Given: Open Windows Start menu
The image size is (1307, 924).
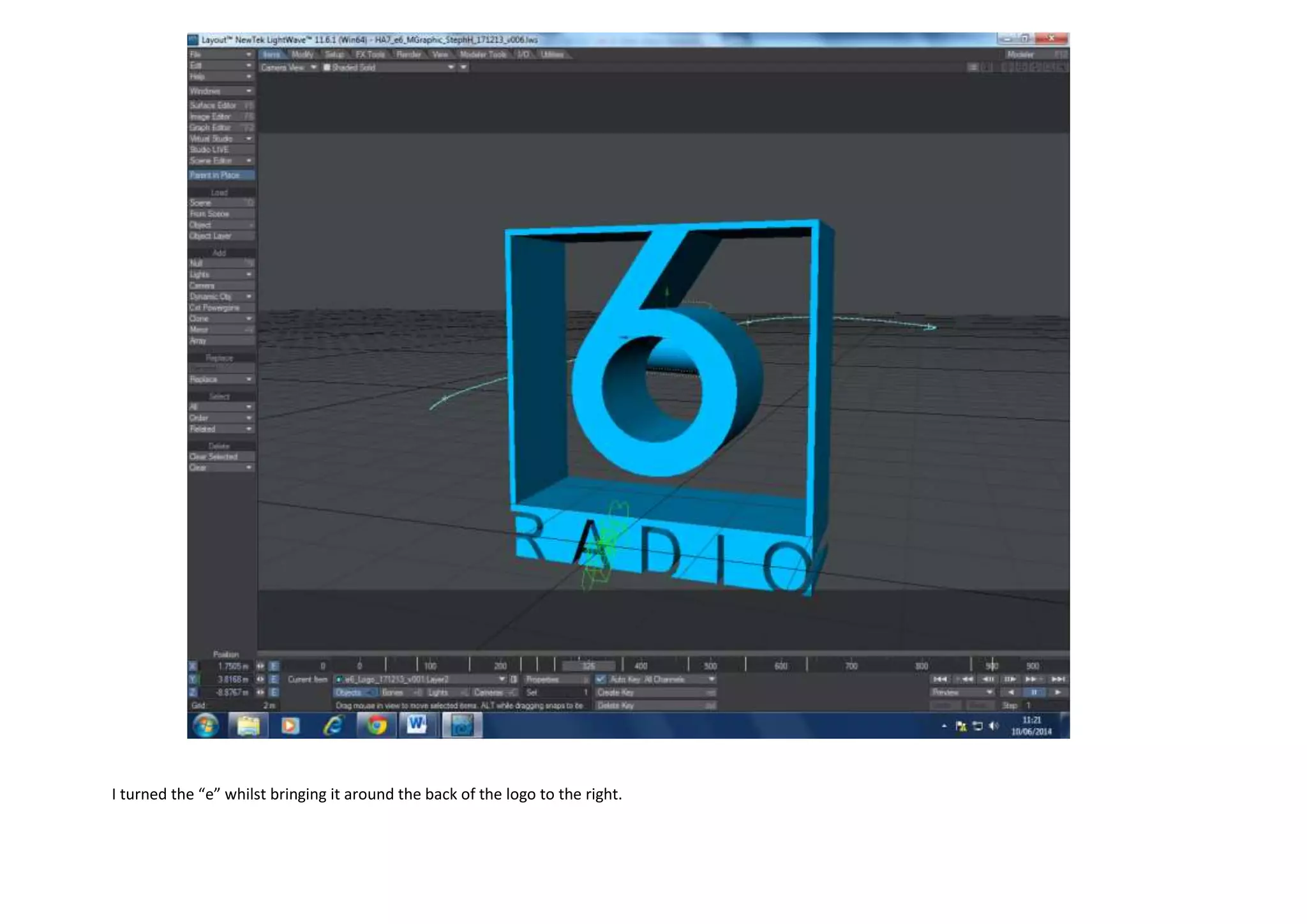Looking at the screenshot, I should (x=205, y=726).
